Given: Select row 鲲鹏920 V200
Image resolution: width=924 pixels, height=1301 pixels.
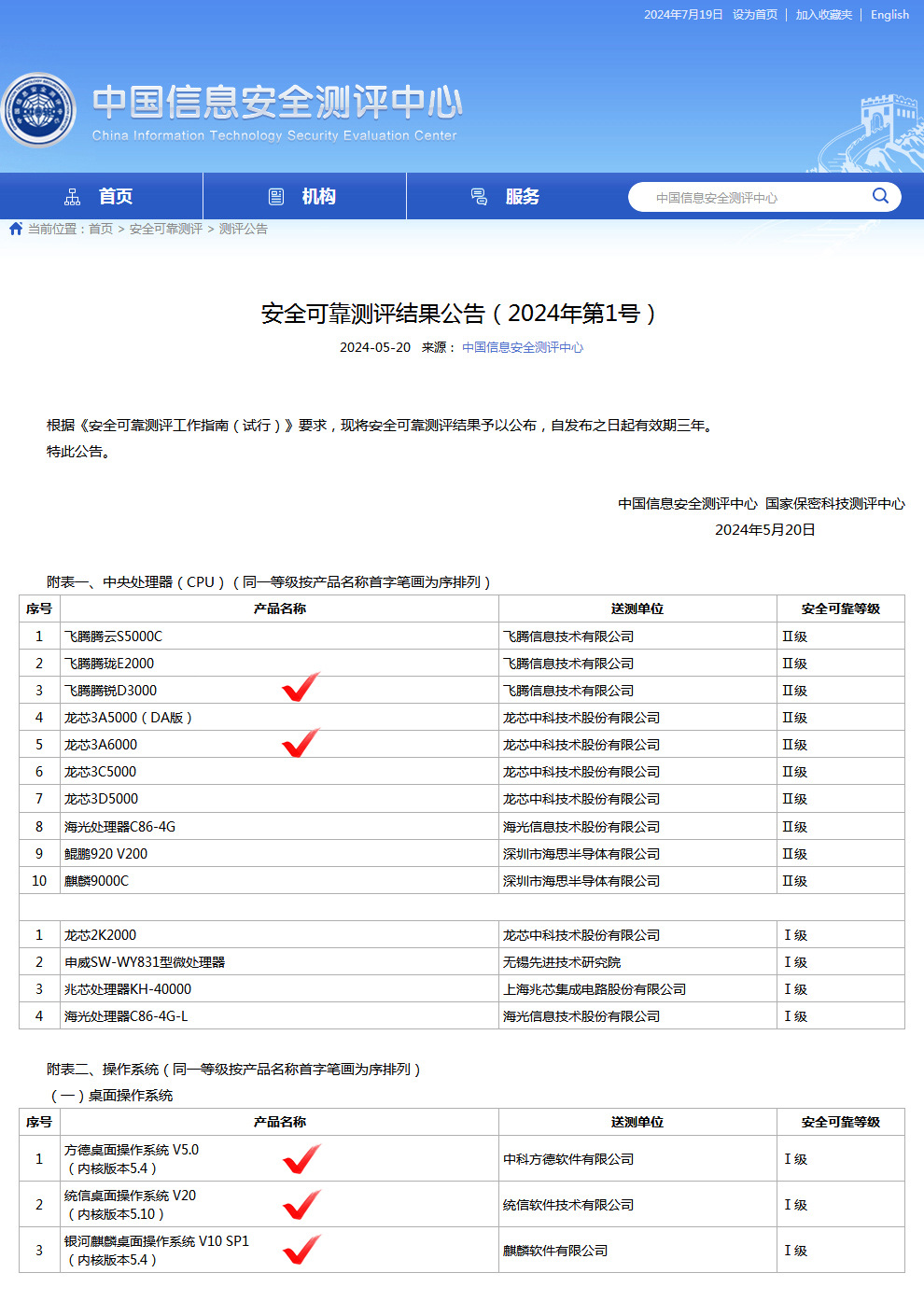Looking at the screenshot, I should [461, 854].
